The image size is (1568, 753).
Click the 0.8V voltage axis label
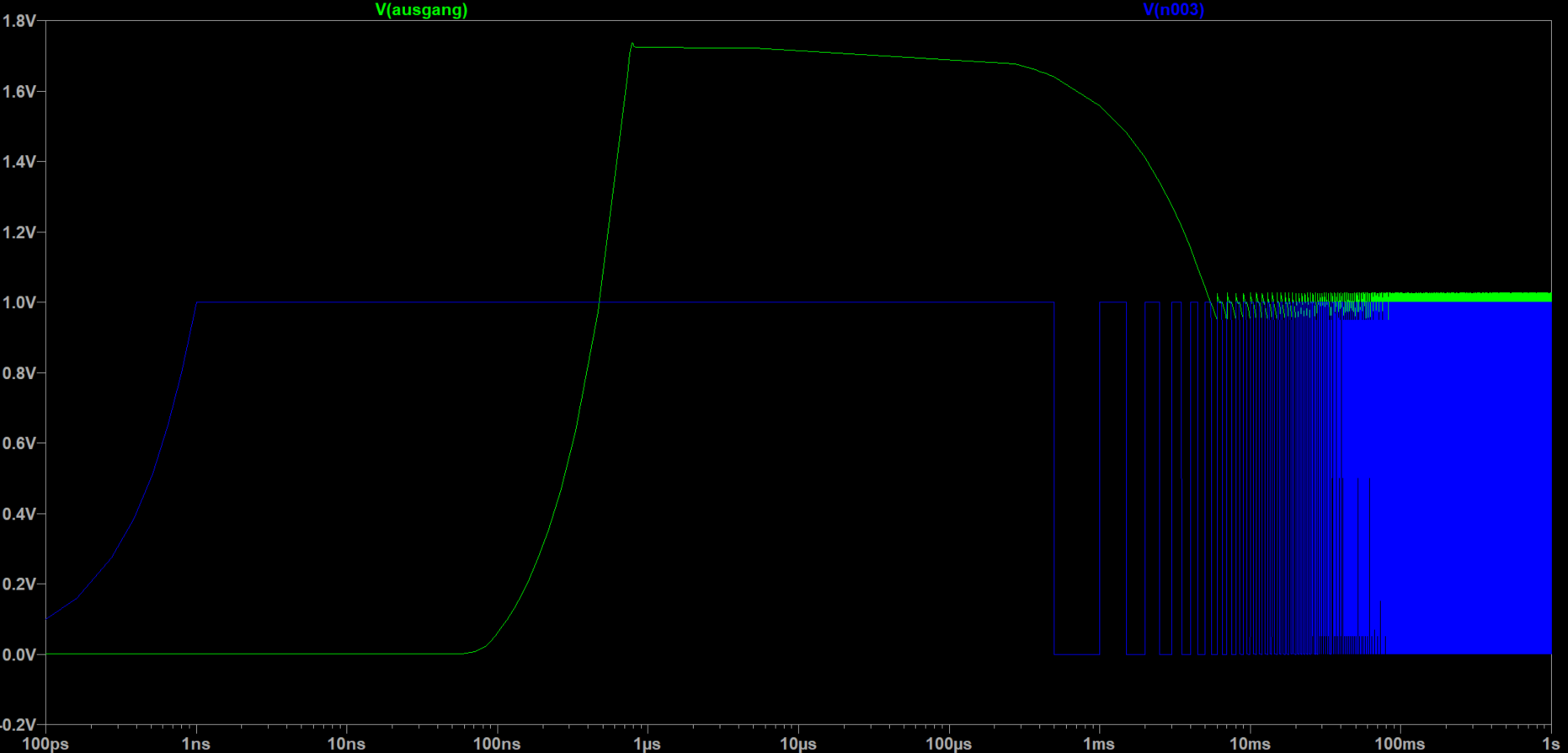pyautogui.click(x=19, y=373)
